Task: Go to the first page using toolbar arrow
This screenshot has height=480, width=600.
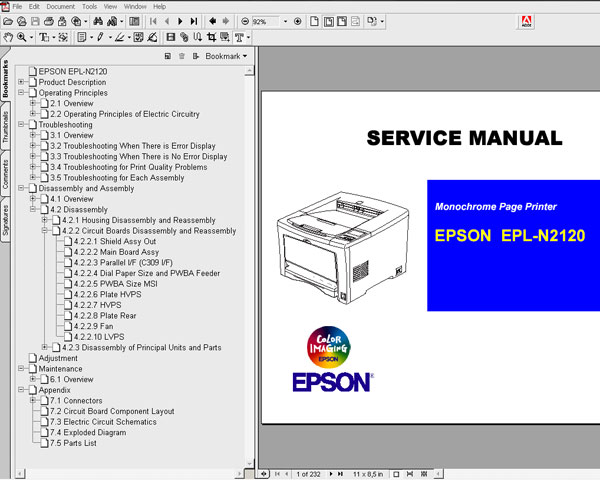Action: coord(153,21)
